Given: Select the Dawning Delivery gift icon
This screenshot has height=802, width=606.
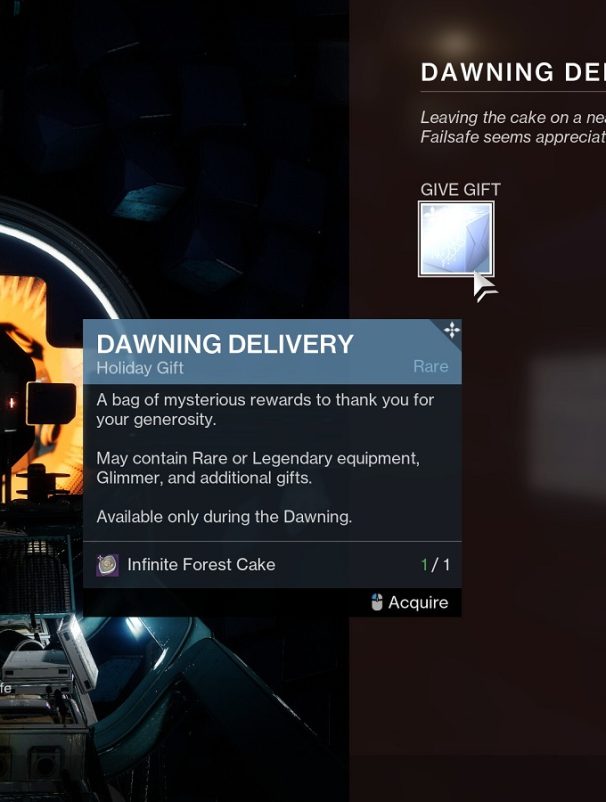Looking at the screenshot, I should click(x=456, y=239).
